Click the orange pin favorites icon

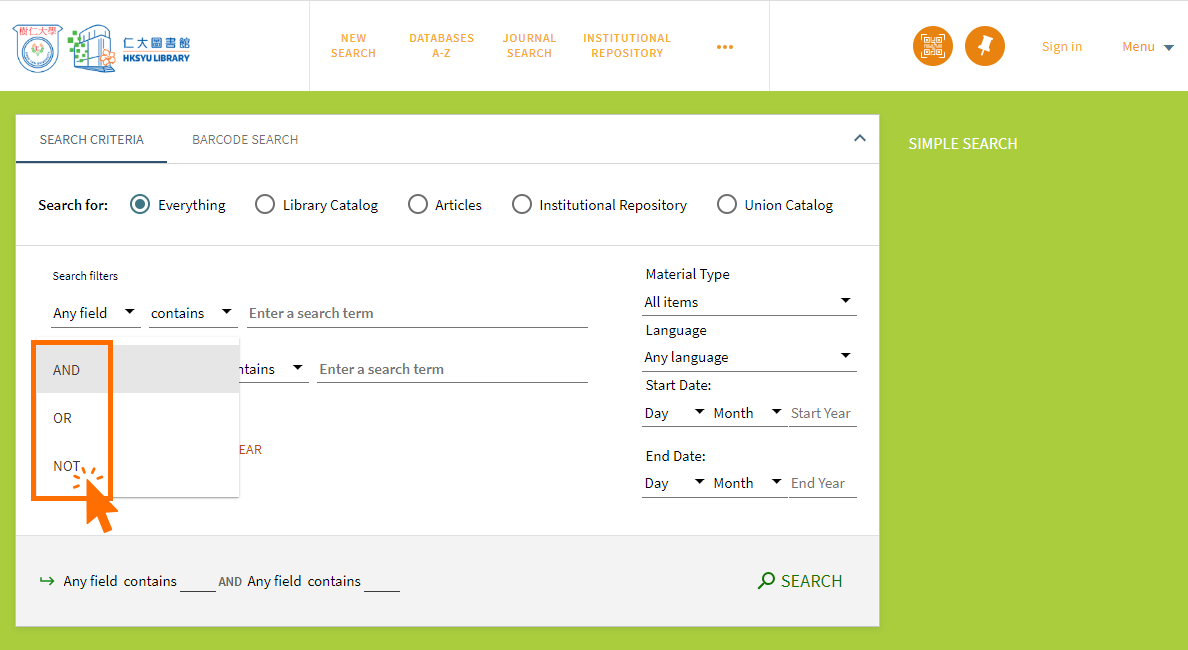tap(984, 46)
